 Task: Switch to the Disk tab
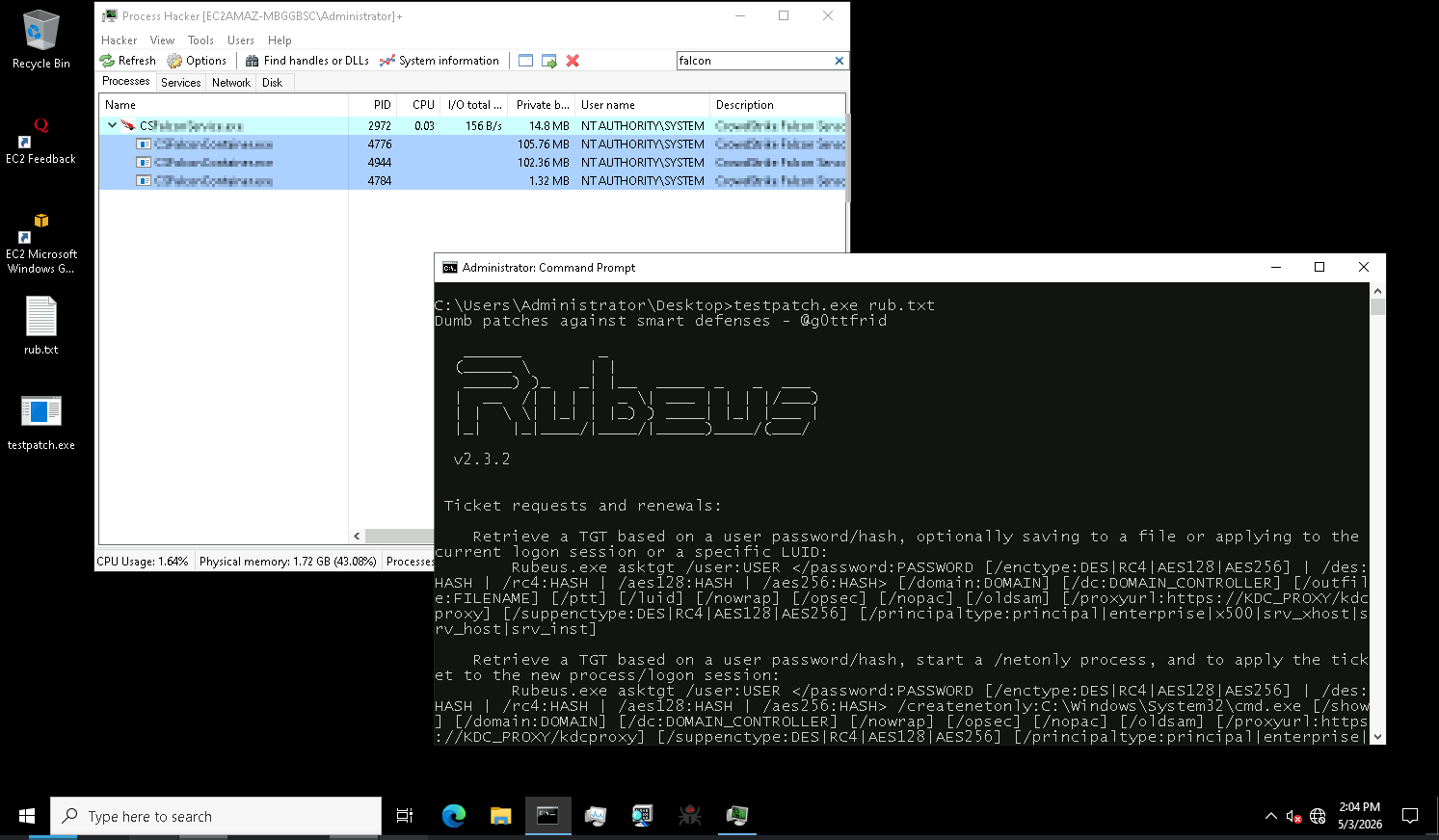[x=273, y=83]
